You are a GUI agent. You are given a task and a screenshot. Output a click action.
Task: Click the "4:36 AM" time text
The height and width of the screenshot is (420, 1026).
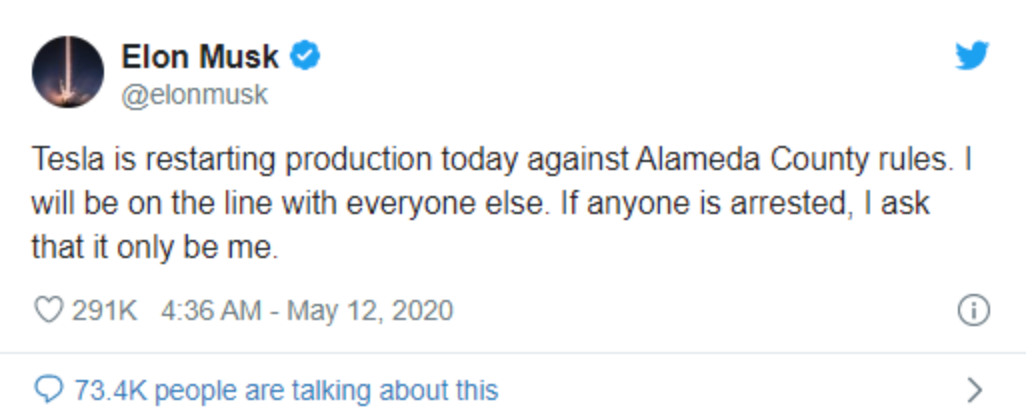[x=211, y=310]
